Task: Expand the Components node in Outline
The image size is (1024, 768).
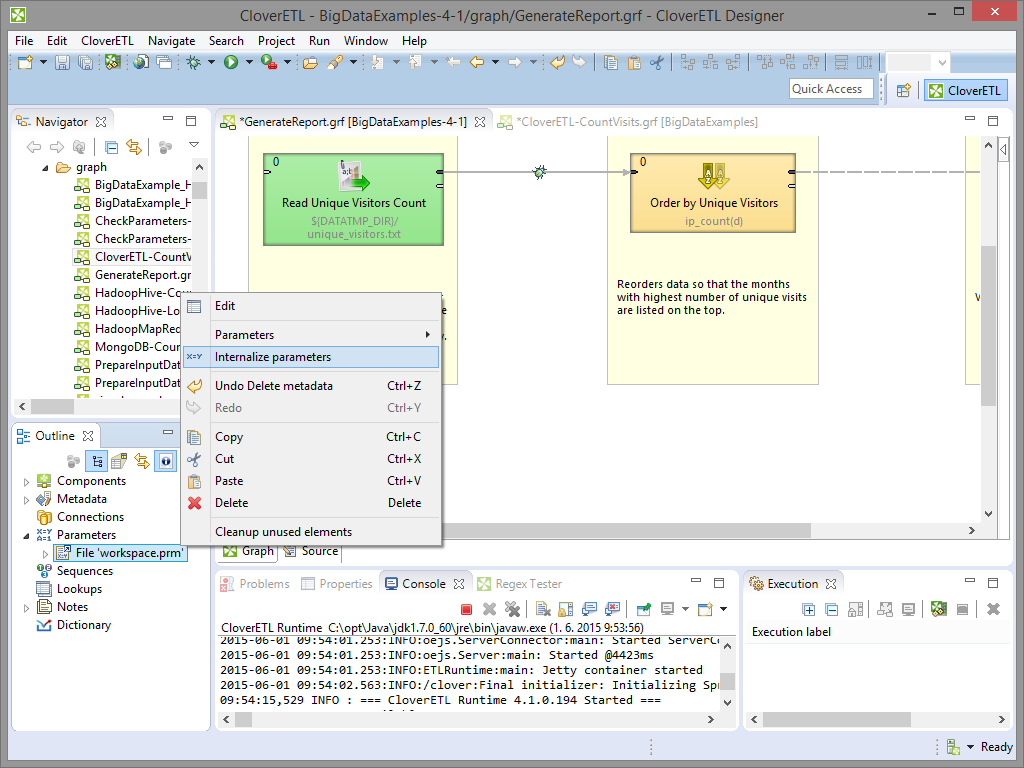Action: pos(27,482)
